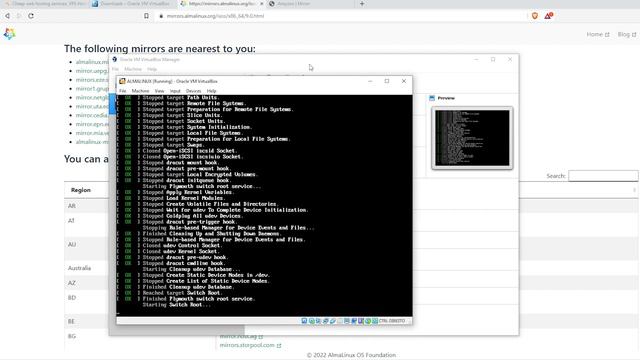The width and height of the screenshot is (640, 360).
Task: Click mouse integration indicator in VM status bar
Action: (368, 321)
